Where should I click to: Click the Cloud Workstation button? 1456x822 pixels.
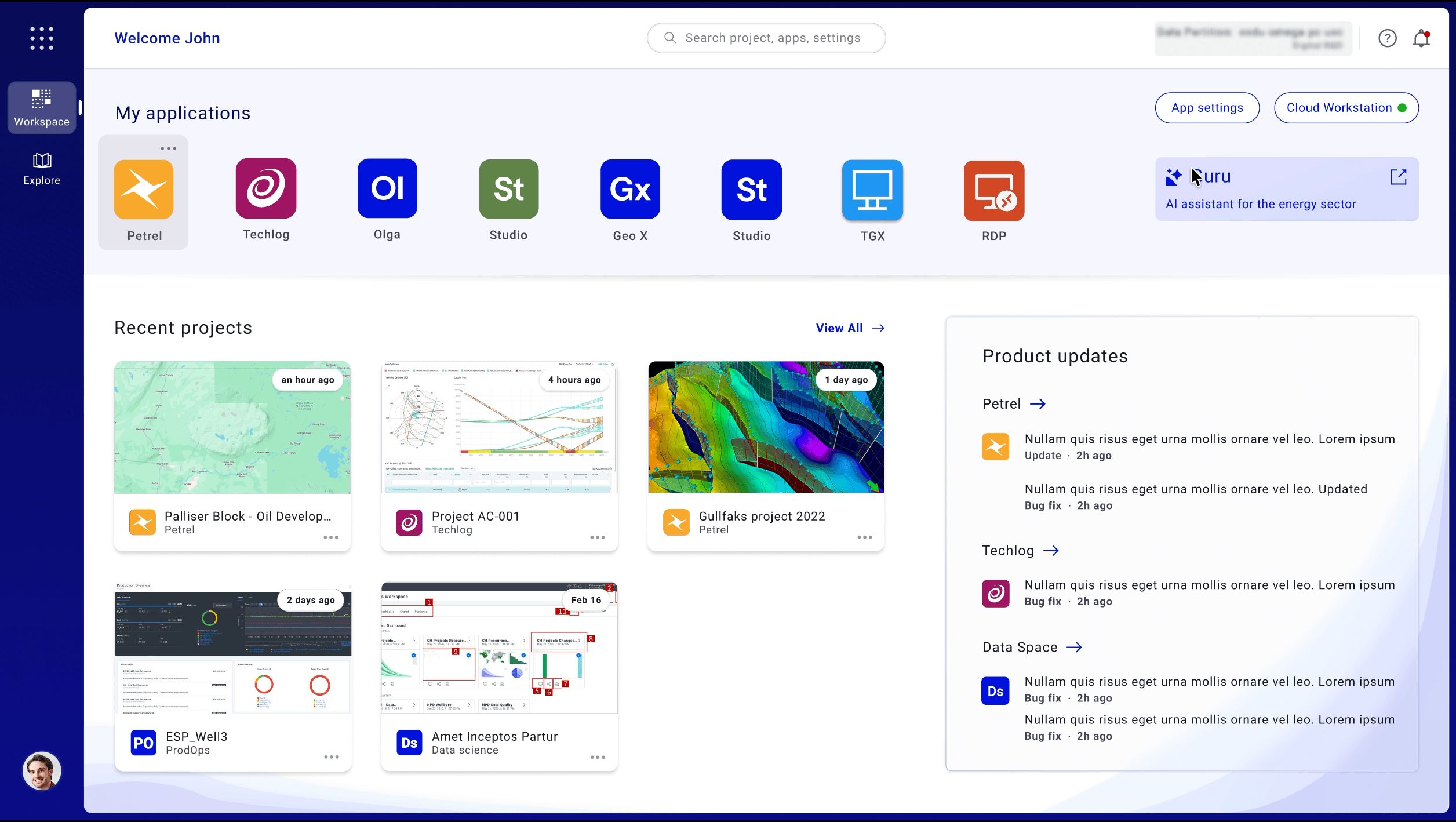coord(1346,108)
